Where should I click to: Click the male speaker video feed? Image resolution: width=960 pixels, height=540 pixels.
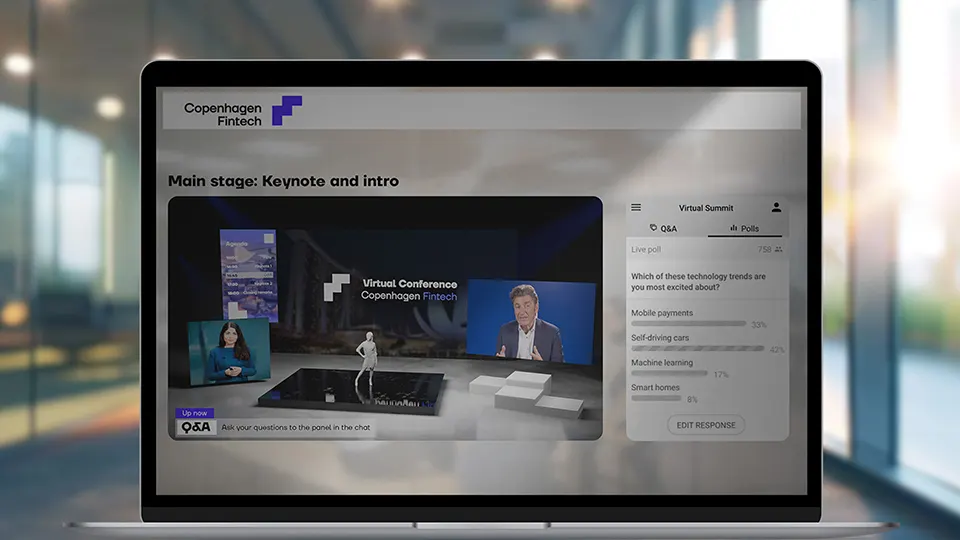click(x=530, y=322)
